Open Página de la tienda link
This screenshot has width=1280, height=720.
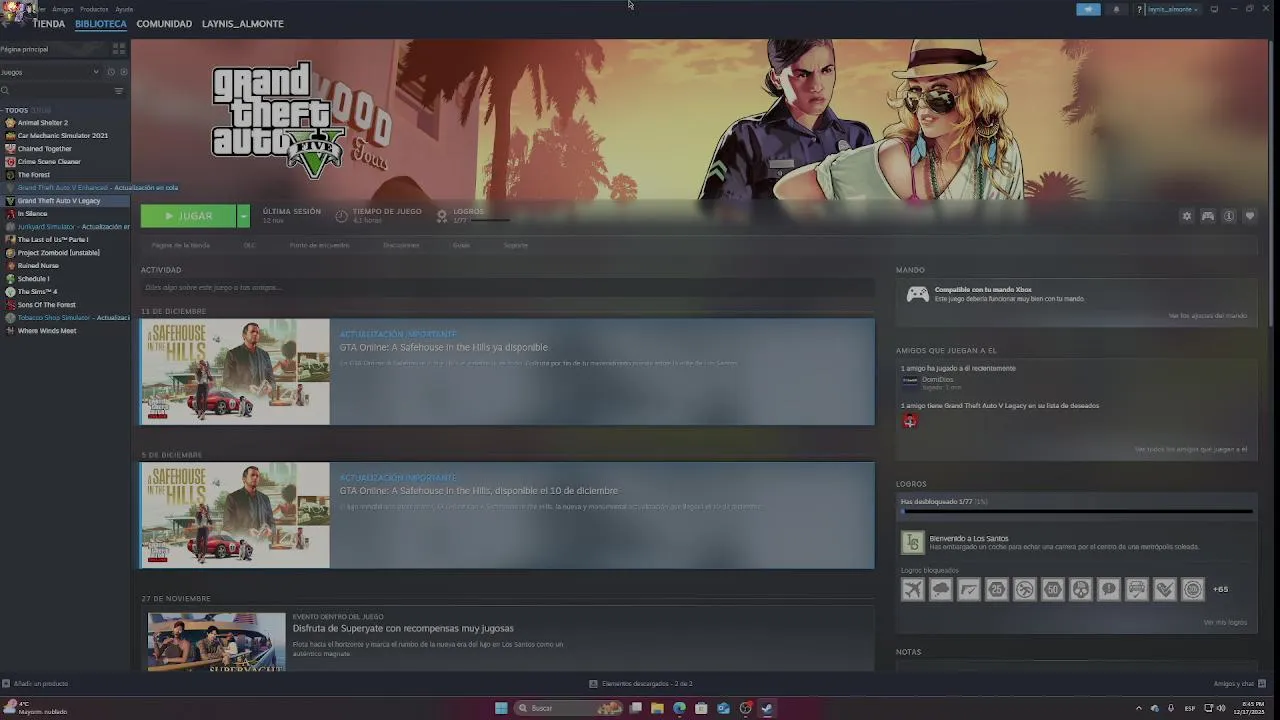[x=180, y=245]
